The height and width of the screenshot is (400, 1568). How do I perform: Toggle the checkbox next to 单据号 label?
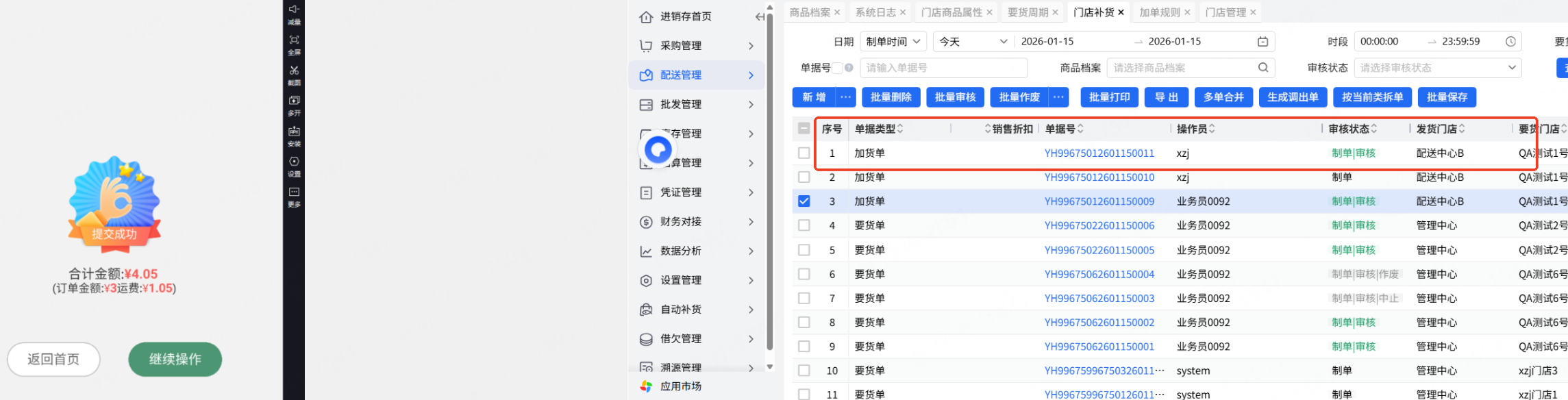[x=837, y=68]
